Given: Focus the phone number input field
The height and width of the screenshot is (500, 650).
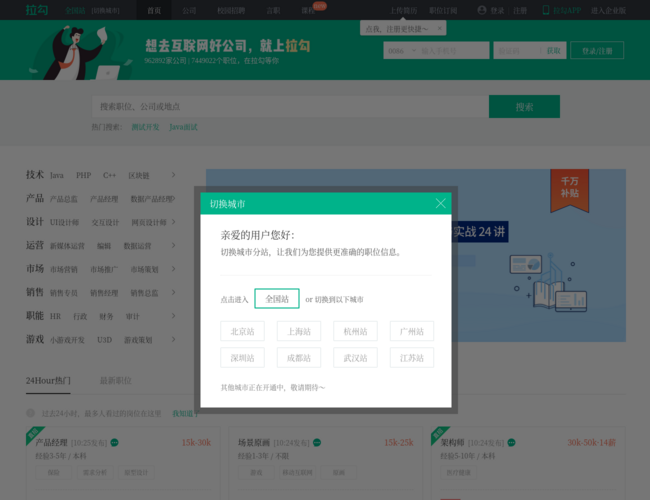Looking at the screenshot, I should tap(454, 51).
